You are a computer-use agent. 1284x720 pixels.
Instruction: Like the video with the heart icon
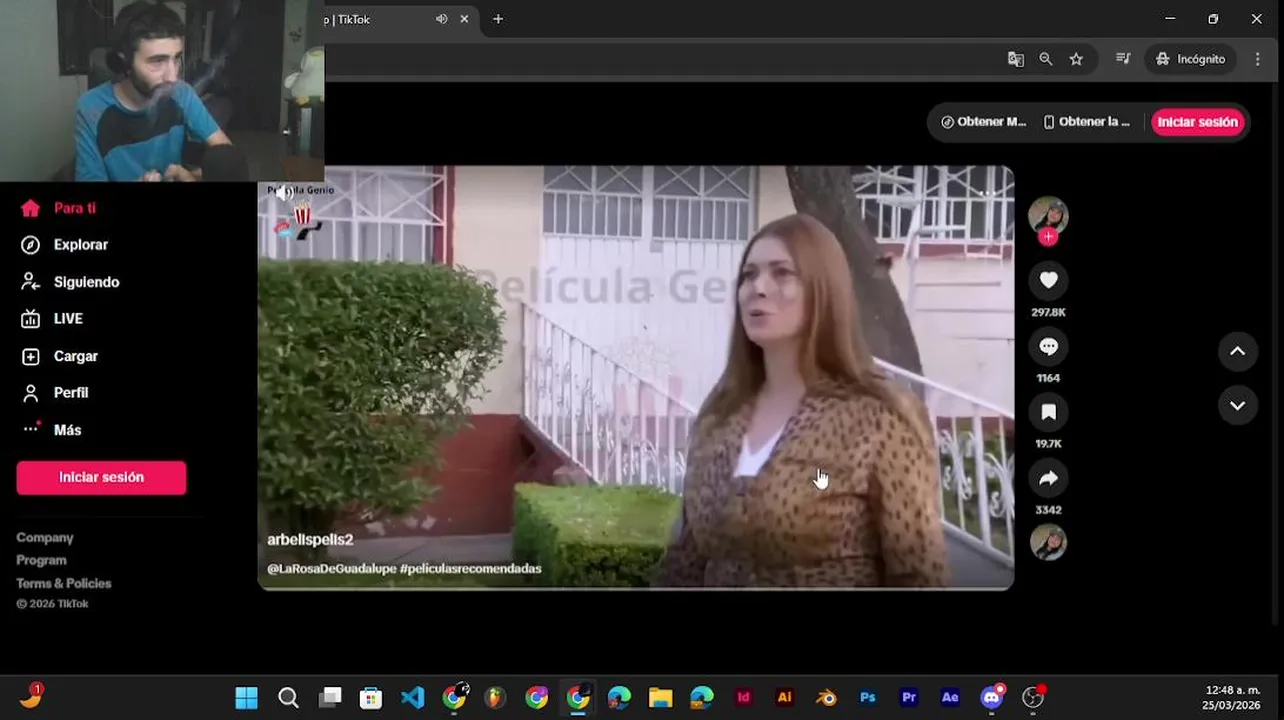coord(1048,280)
